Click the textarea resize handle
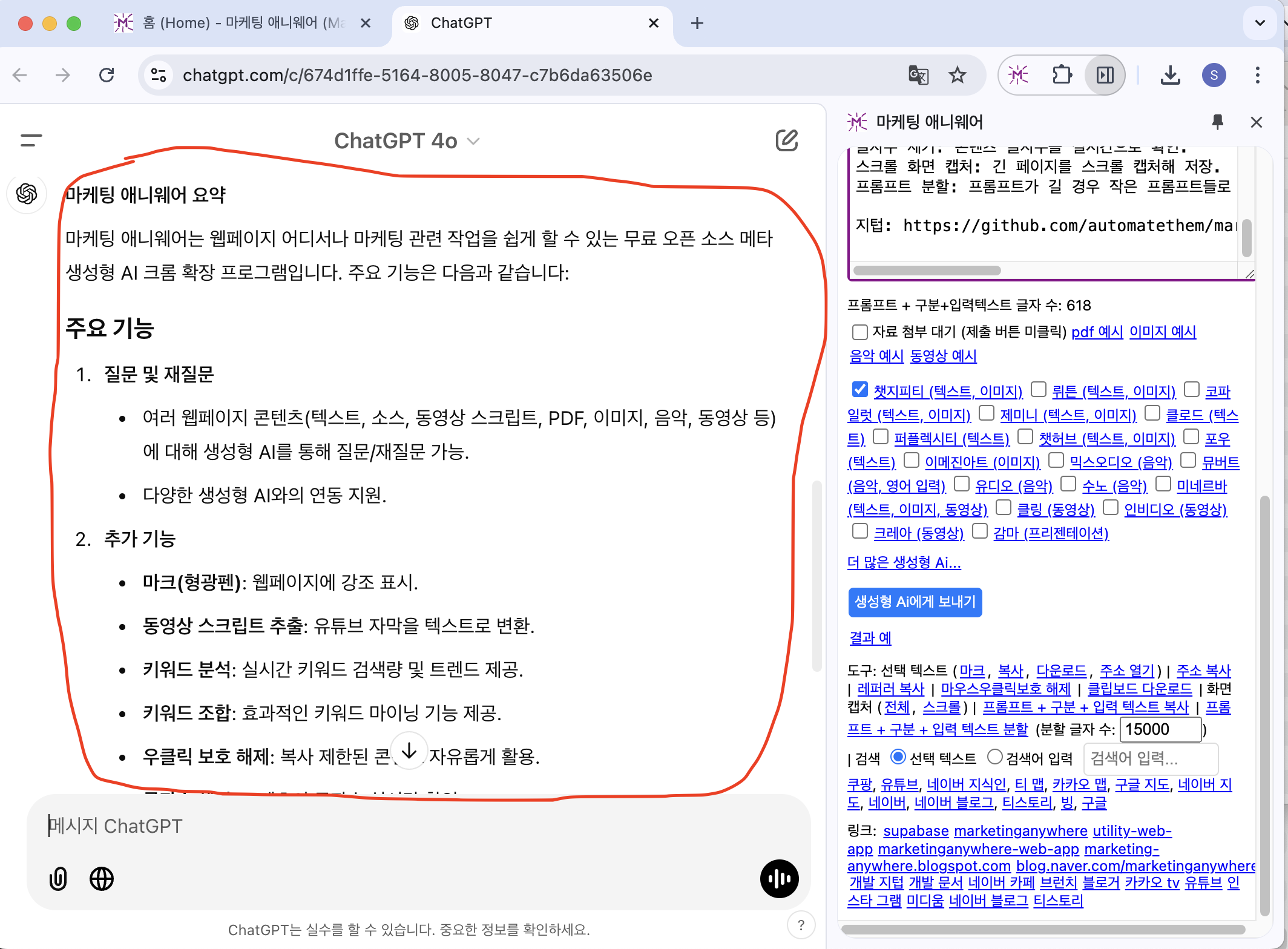 1250,274
